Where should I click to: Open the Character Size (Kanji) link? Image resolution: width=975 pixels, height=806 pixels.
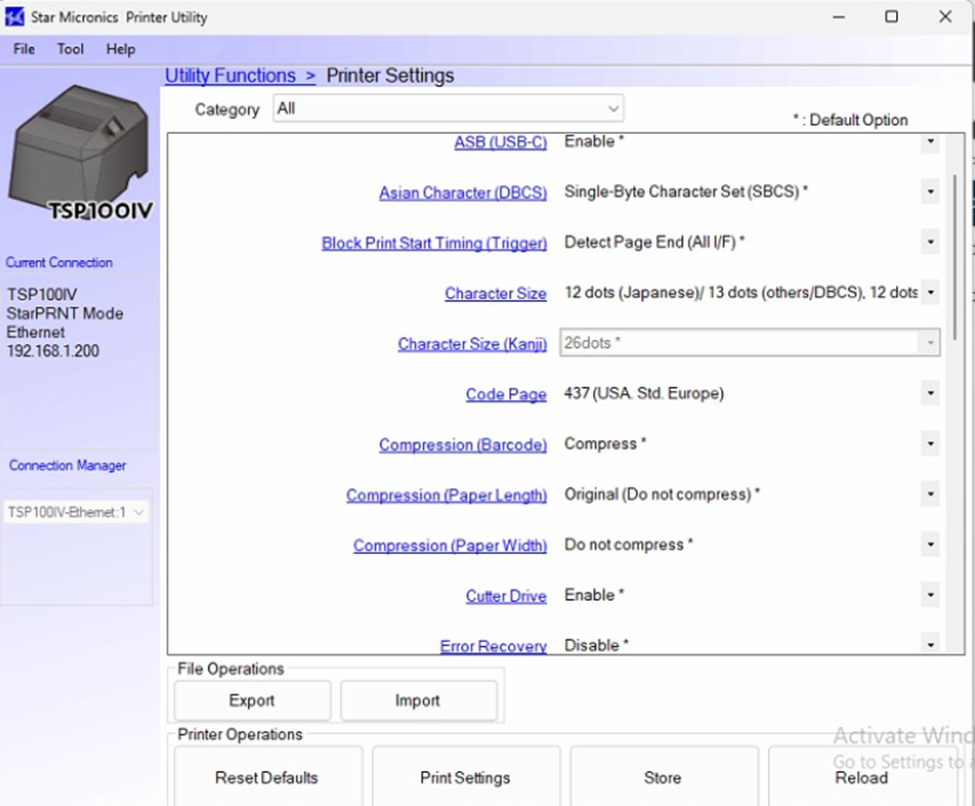tap(473, 344)
